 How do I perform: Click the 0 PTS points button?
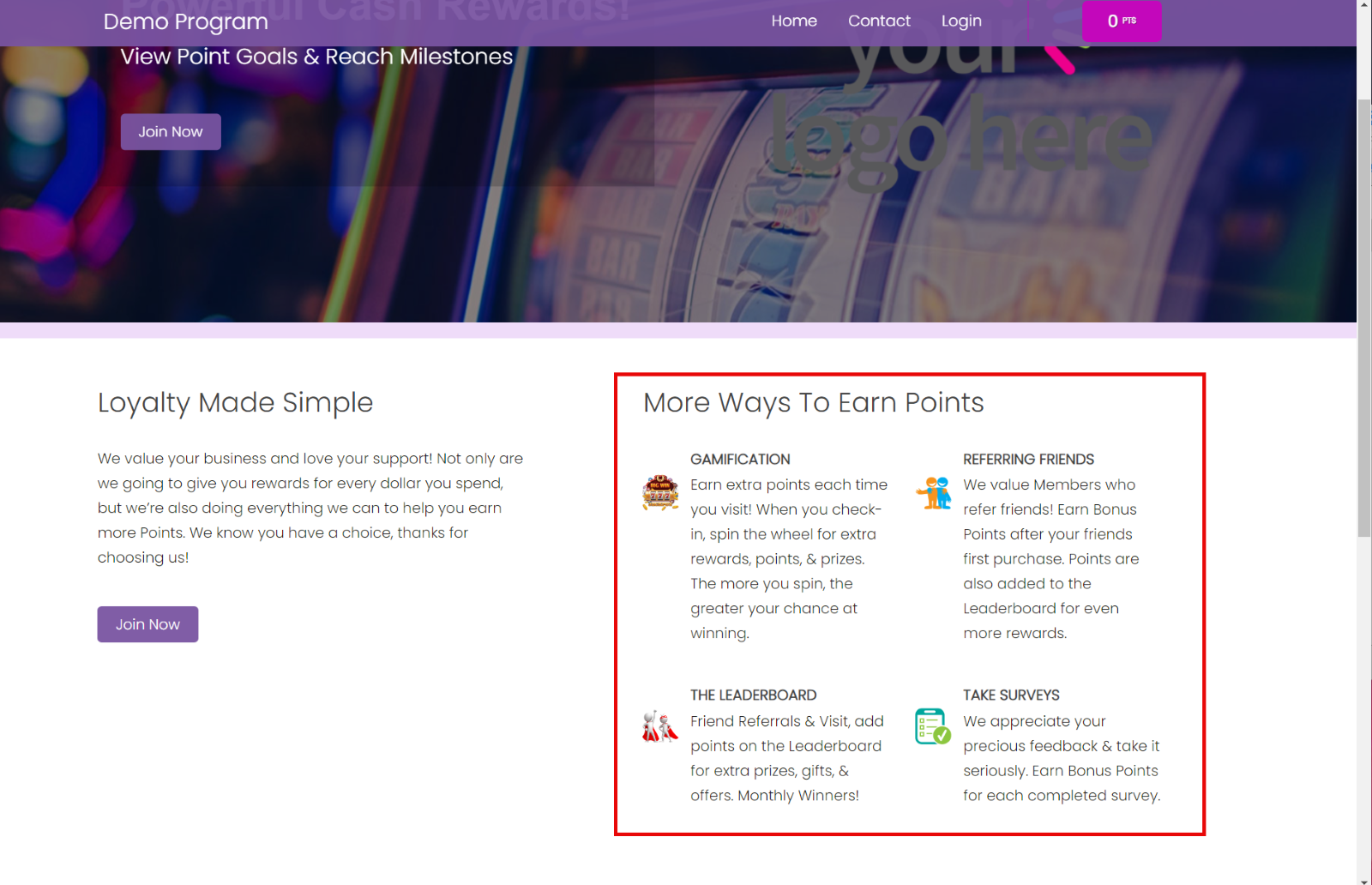tap(1122, 21)
